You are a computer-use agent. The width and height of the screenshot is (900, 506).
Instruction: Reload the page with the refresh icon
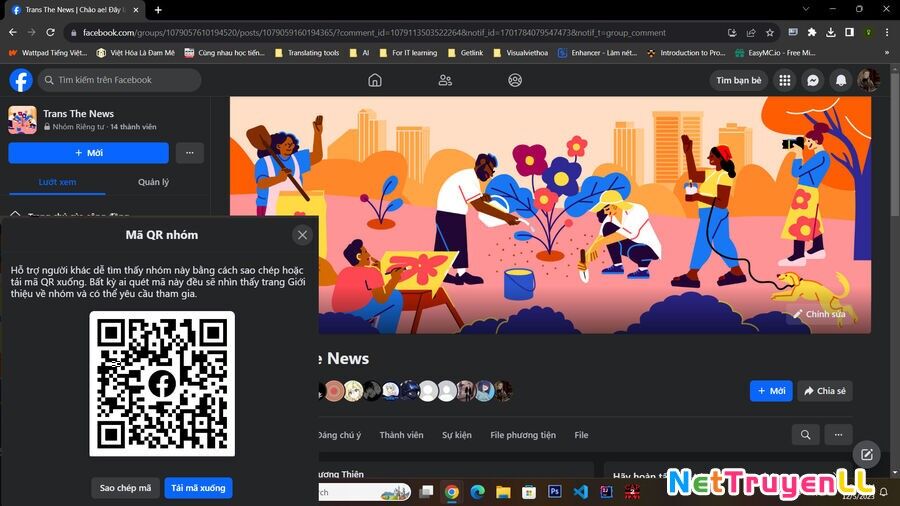click(x=51, y=33)
